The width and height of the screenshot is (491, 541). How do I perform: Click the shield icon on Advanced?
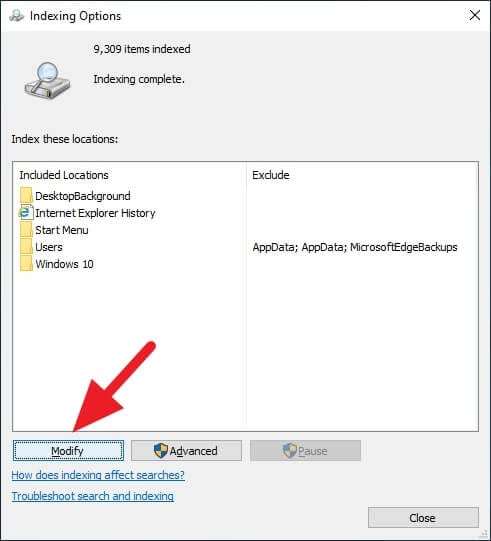(x=160, y=451)
